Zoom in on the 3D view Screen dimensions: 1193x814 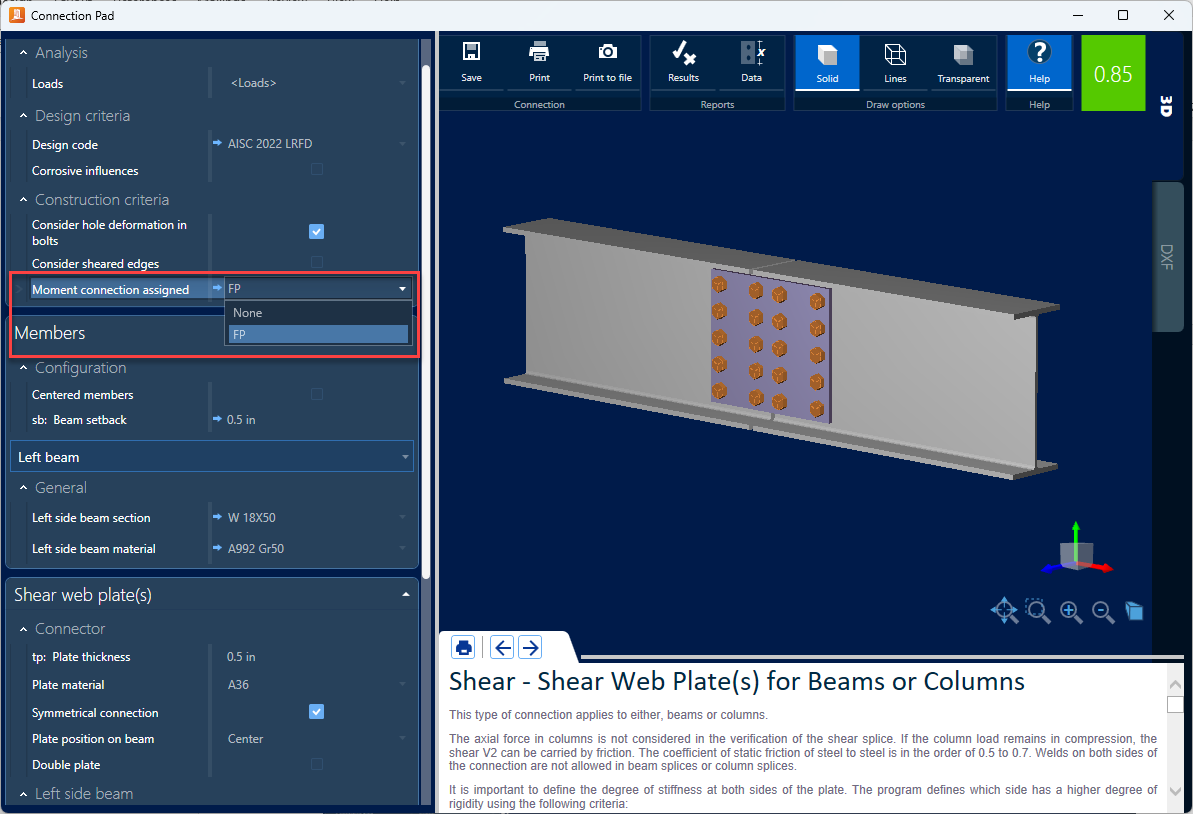(1071, 611)
